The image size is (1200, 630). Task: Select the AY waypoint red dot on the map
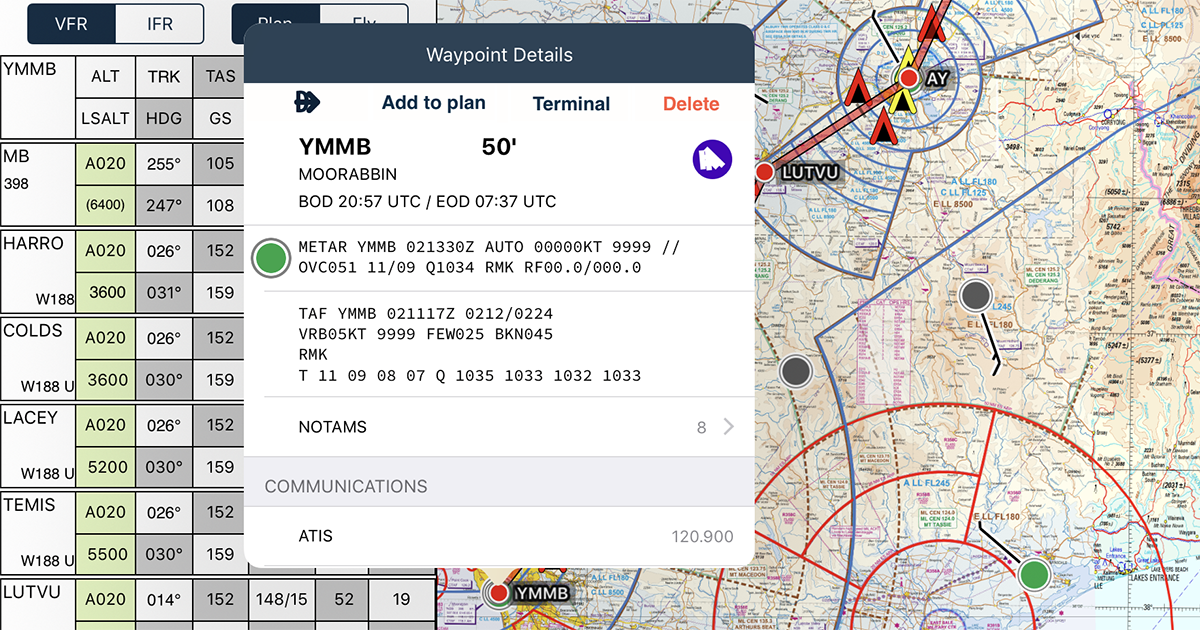click(909, 78)
